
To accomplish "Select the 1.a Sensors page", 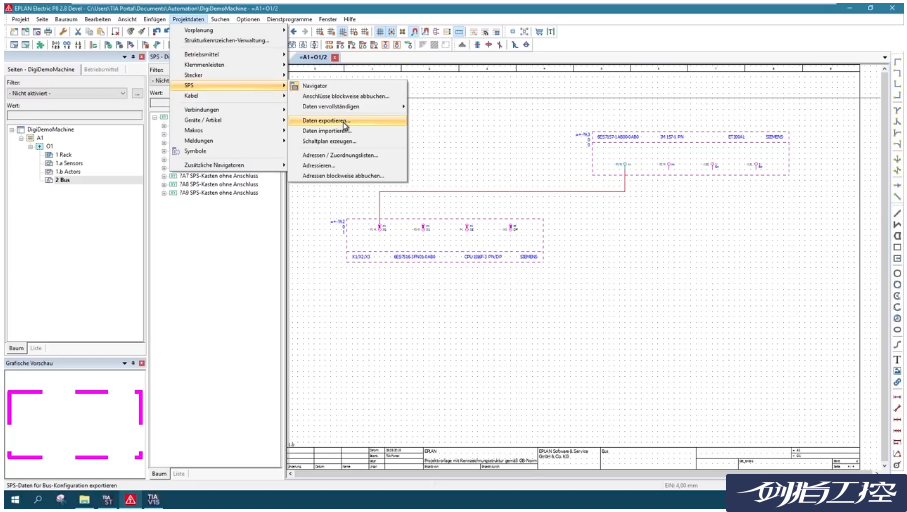I will (x=69, y=162).
